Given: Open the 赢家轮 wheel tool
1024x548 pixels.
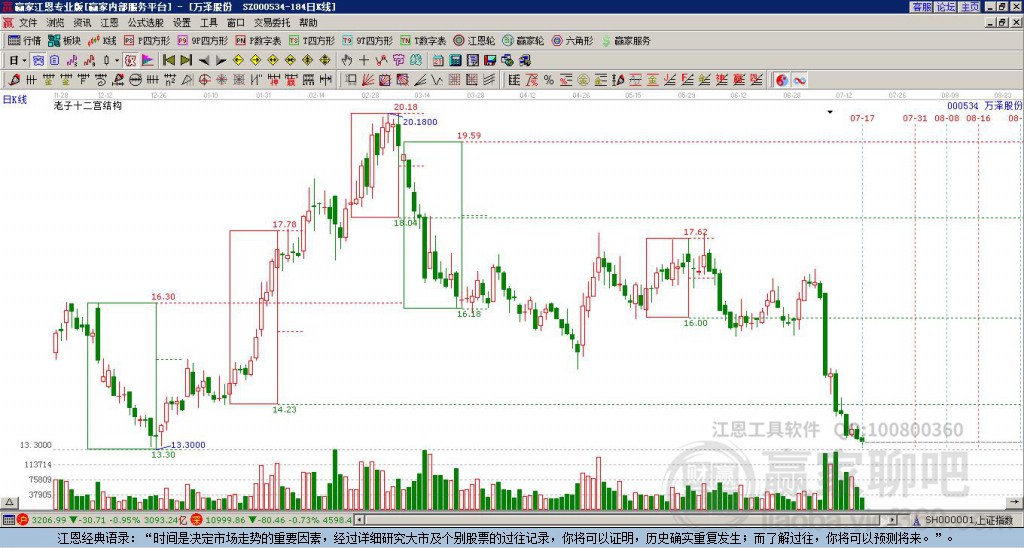Looking at the screenshot, I should click(x=523, y=40).
